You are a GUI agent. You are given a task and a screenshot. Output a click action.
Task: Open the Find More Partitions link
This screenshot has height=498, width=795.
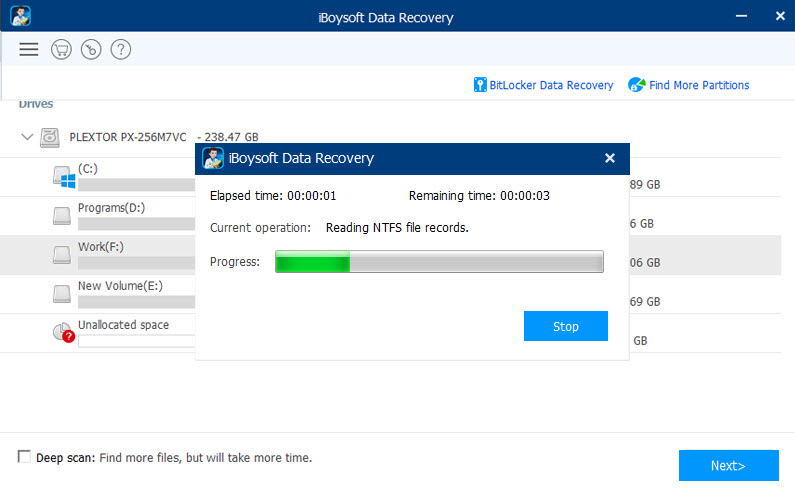pyautogui.click(x=699, y=85)
